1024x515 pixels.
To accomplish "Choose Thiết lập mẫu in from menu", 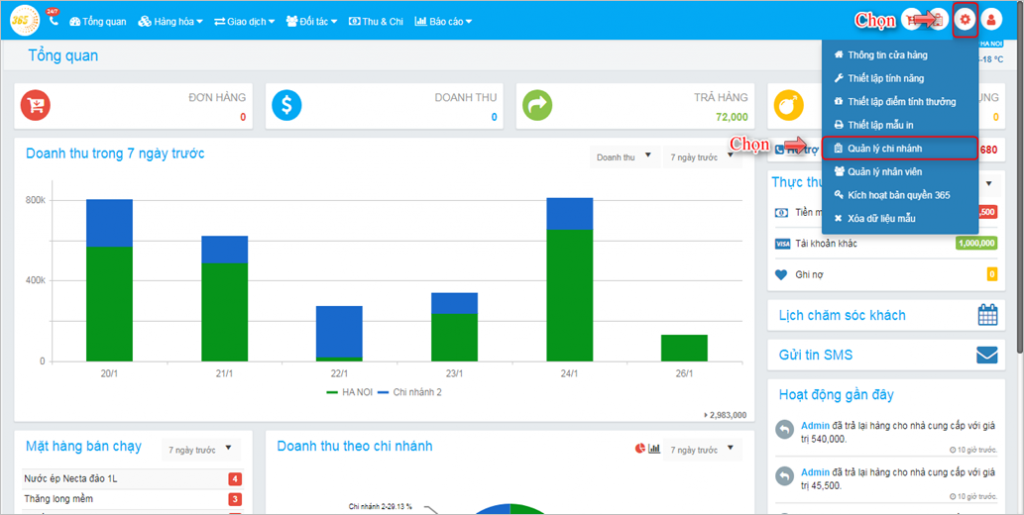I will [880, 125].
